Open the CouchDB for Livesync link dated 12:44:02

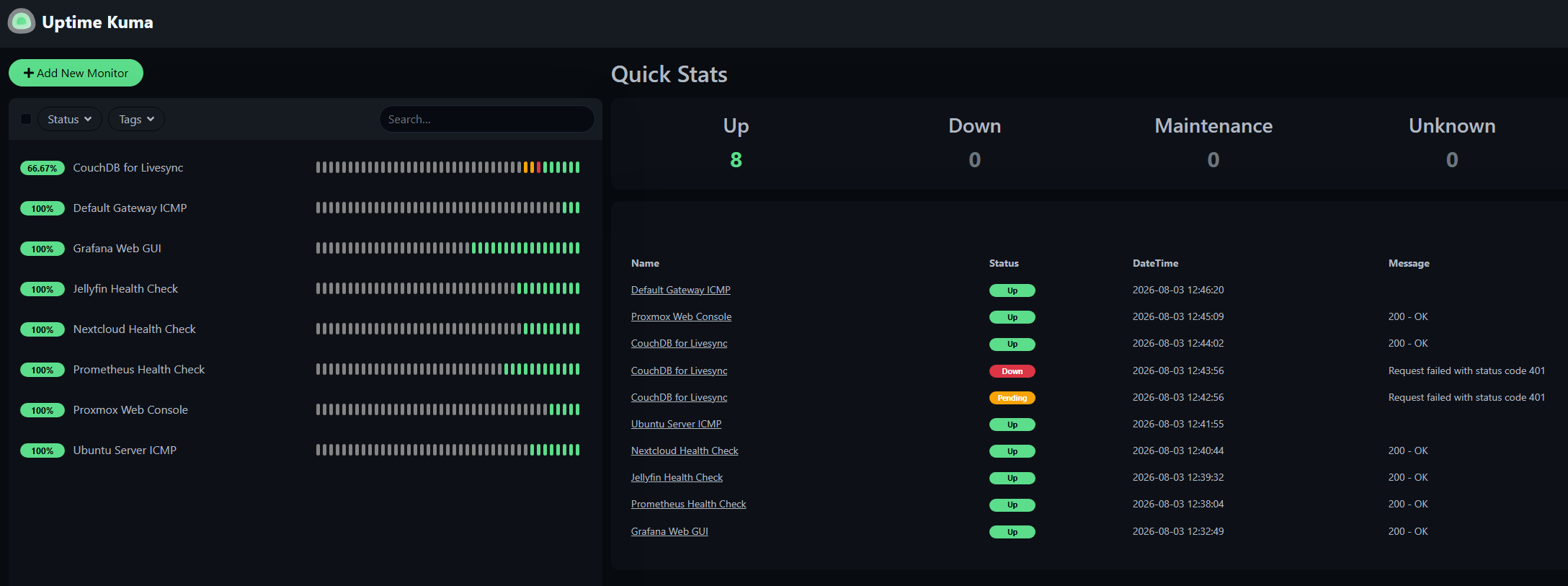(x=679, y=343)
